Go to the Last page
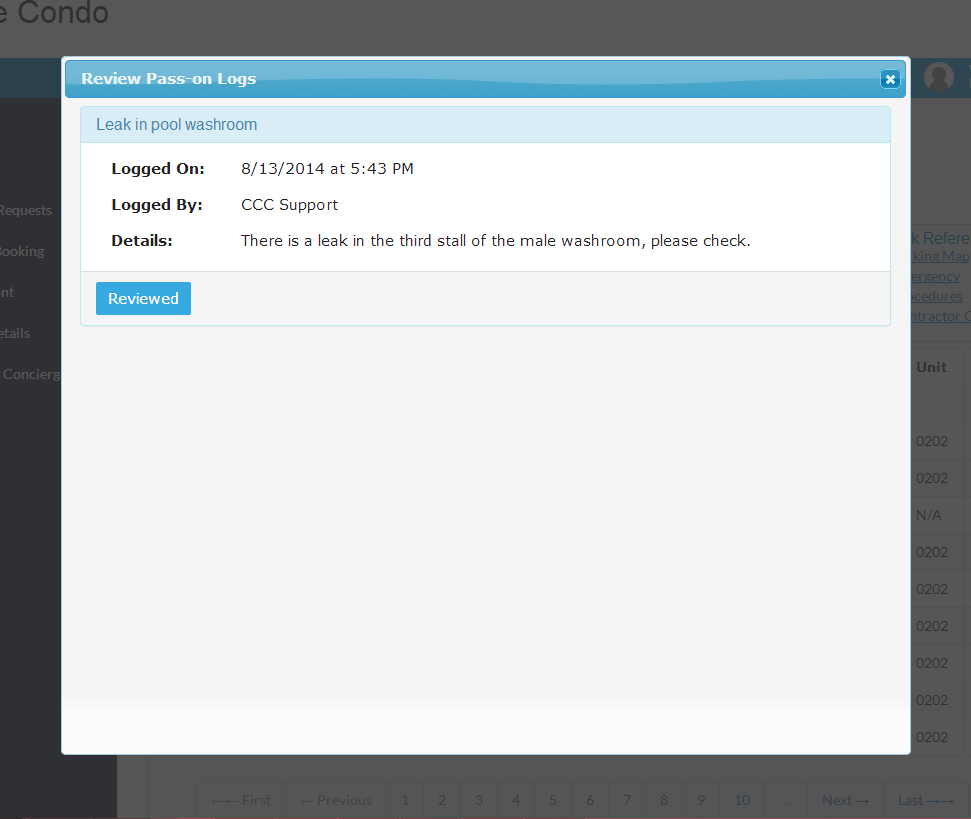 click(x=924, y=800)
